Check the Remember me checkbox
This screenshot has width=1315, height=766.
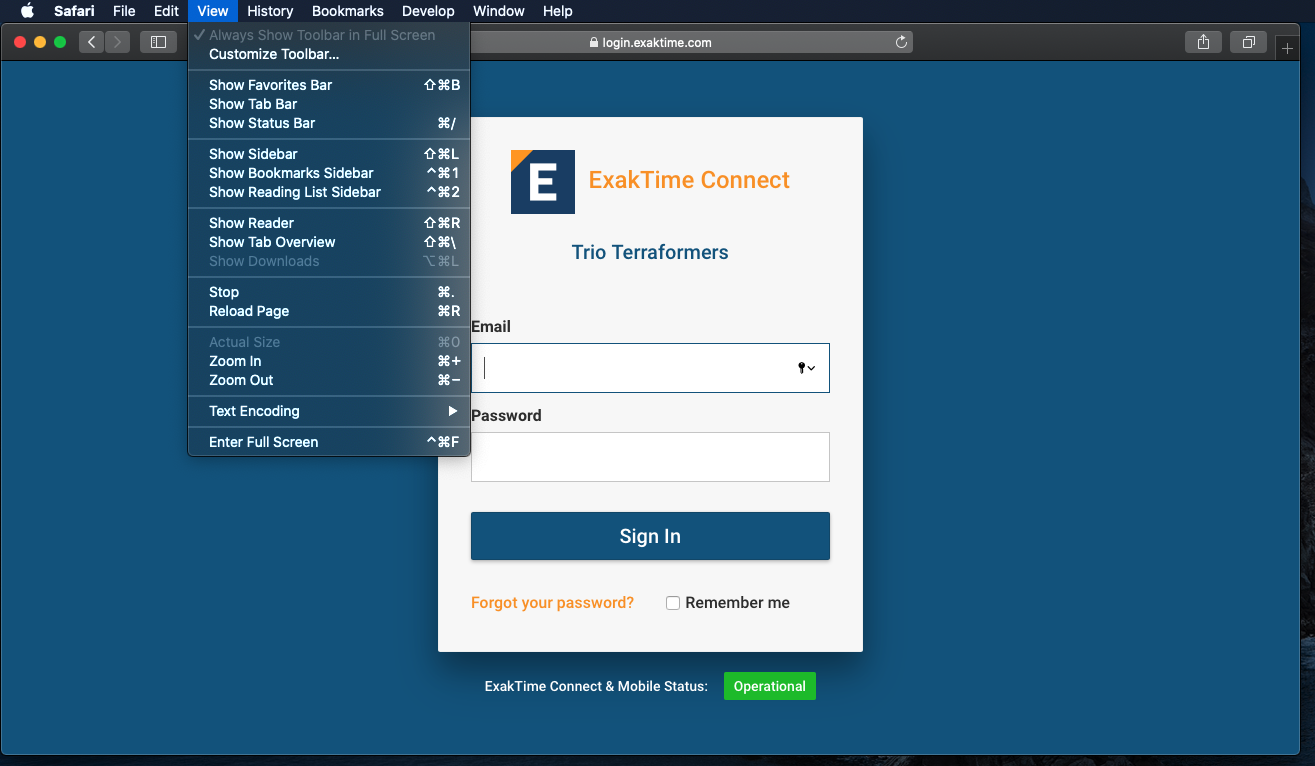click(x=673, y=603)
